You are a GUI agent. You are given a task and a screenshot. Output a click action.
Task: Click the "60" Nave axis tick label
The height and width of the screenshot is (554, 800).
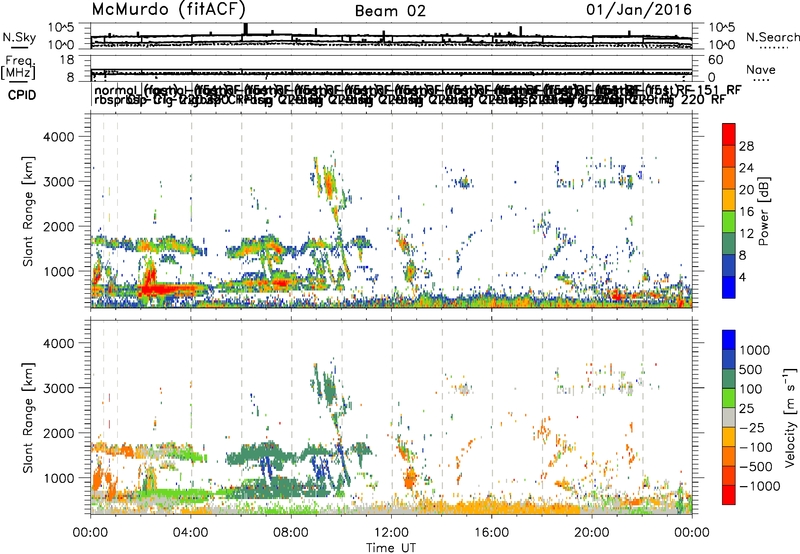coord(716,60)
